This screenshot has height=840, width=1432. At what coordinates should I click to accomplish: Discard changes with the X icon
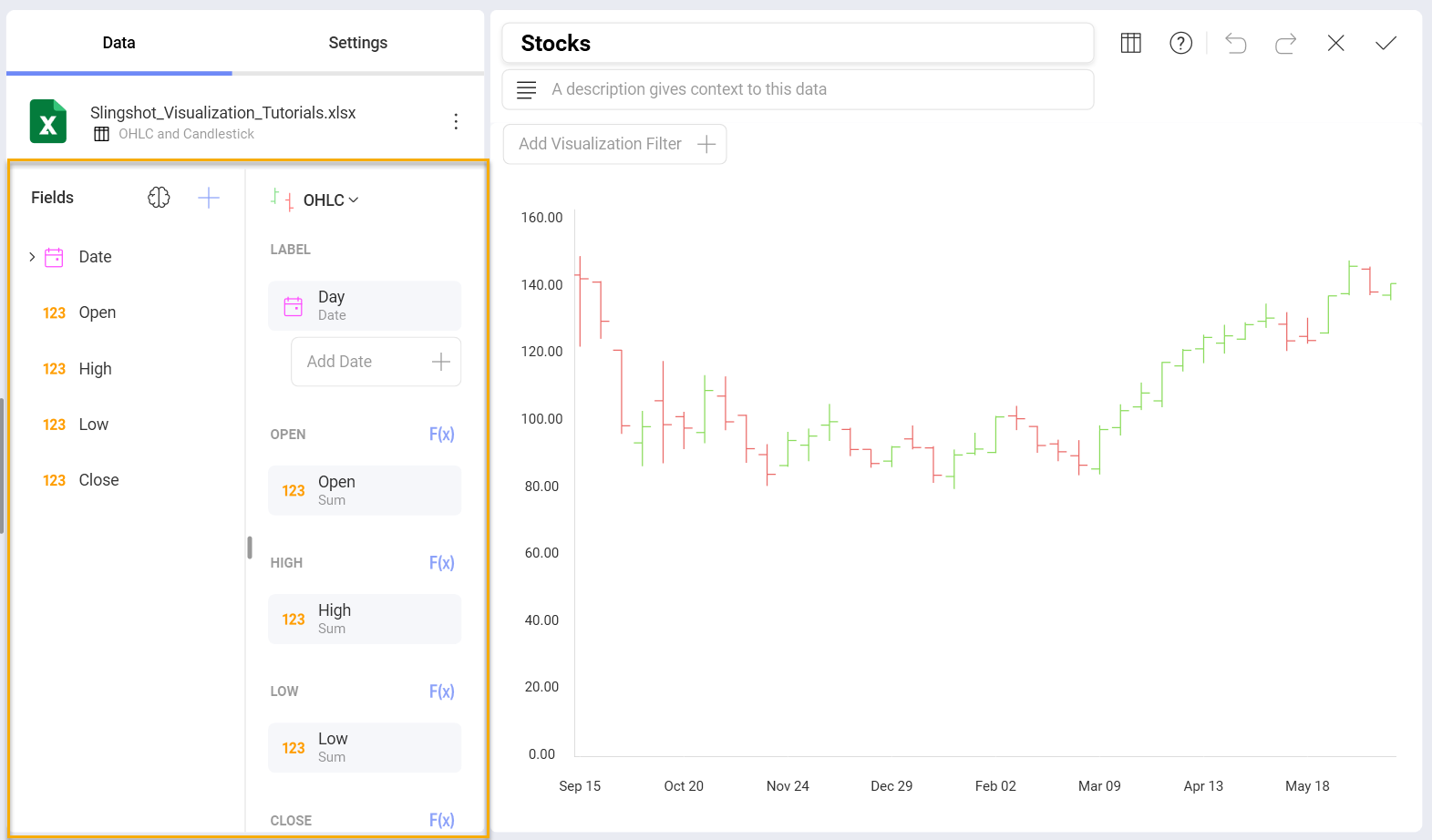pyautogui.click(x=1335, y=43)
